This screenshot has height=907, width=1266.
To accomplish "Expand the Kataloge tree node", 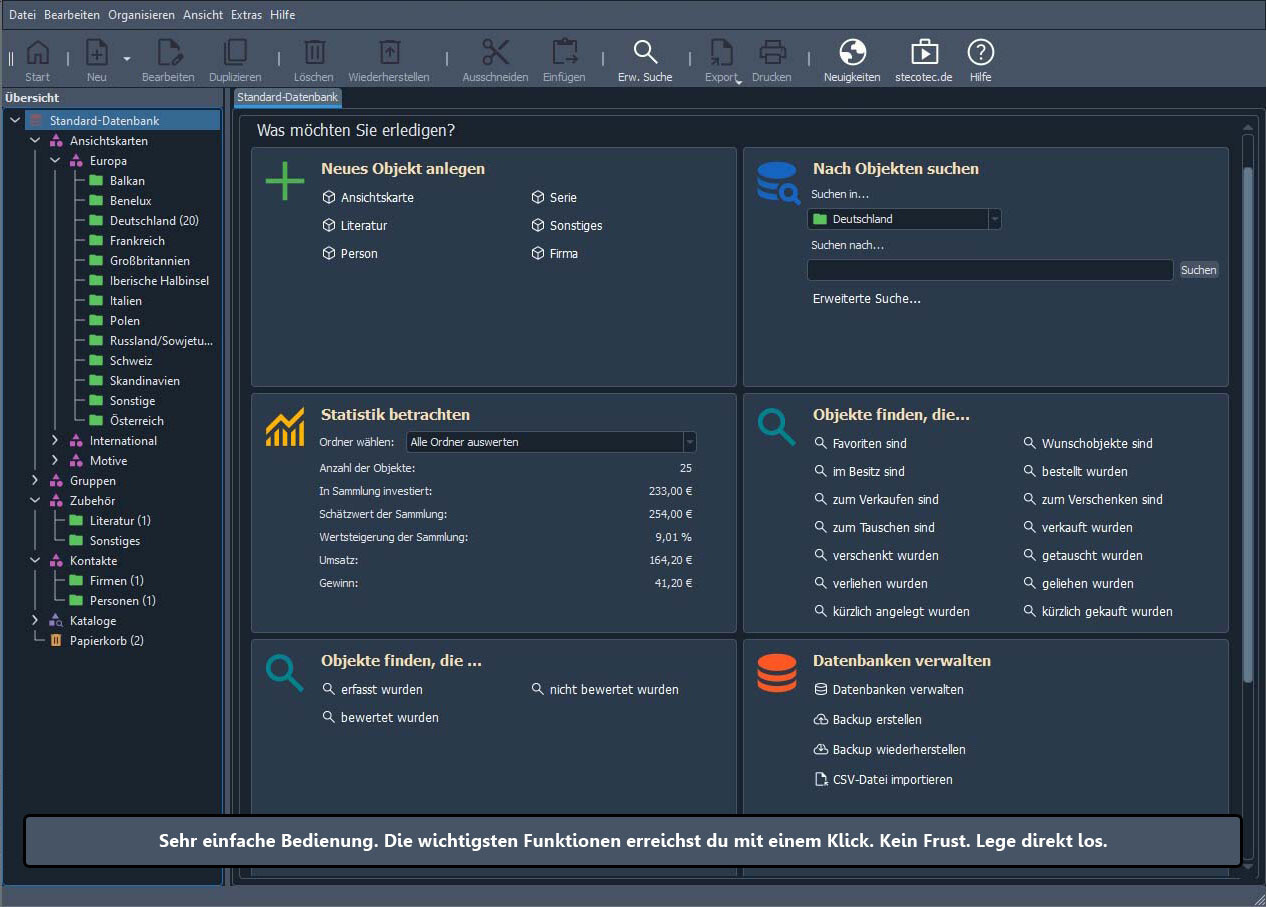I will (x=35, y=621).
